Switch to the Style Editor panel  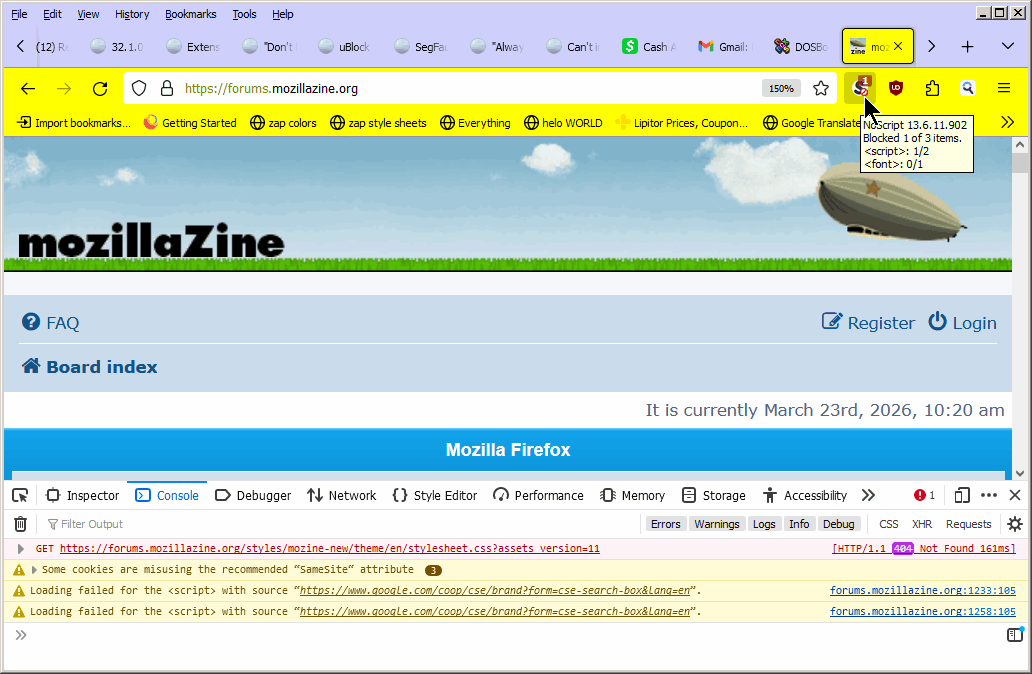[x=434, y=496]
